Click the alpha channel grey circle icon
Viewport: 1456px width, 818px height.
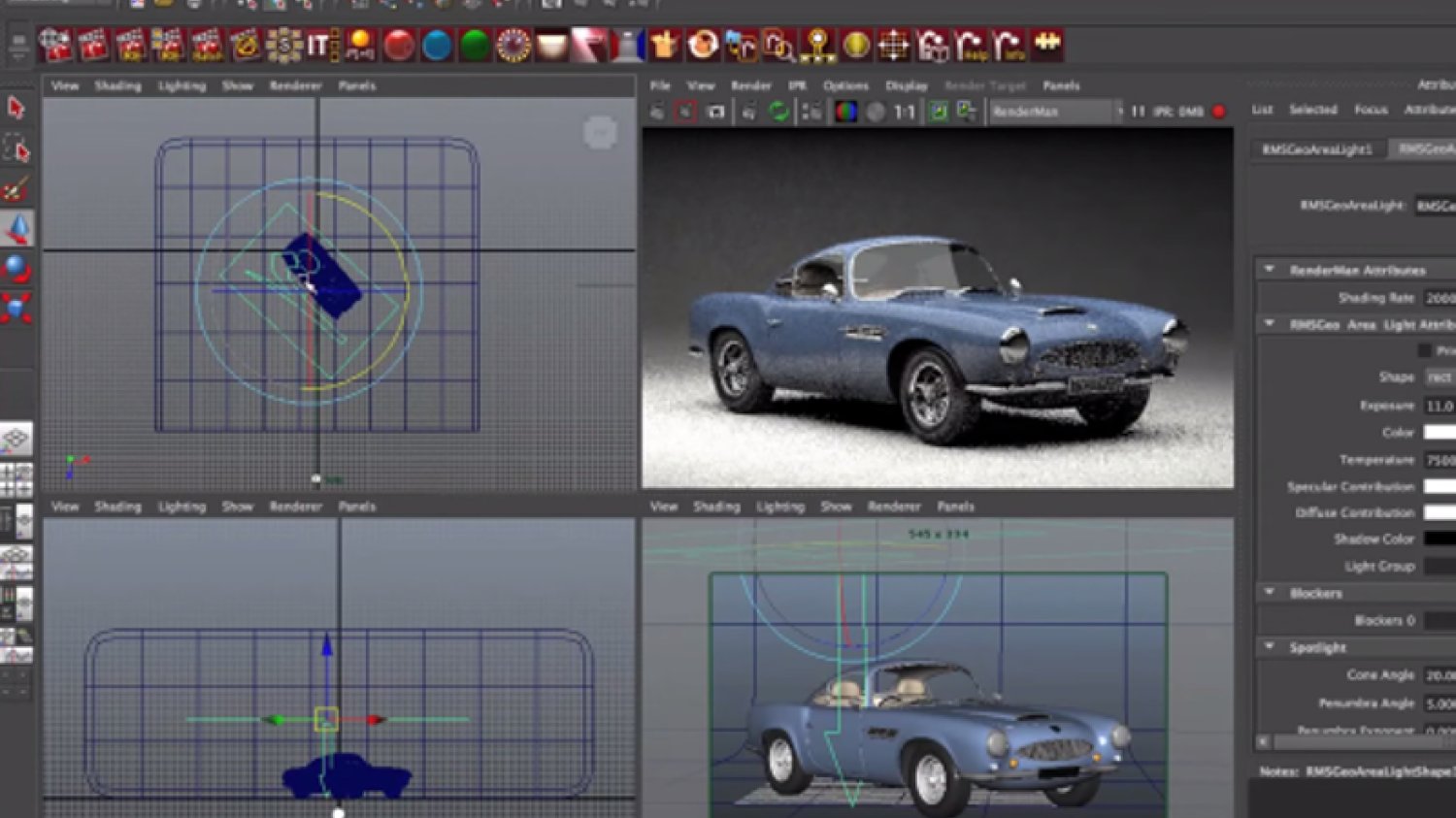click(876, 112)
